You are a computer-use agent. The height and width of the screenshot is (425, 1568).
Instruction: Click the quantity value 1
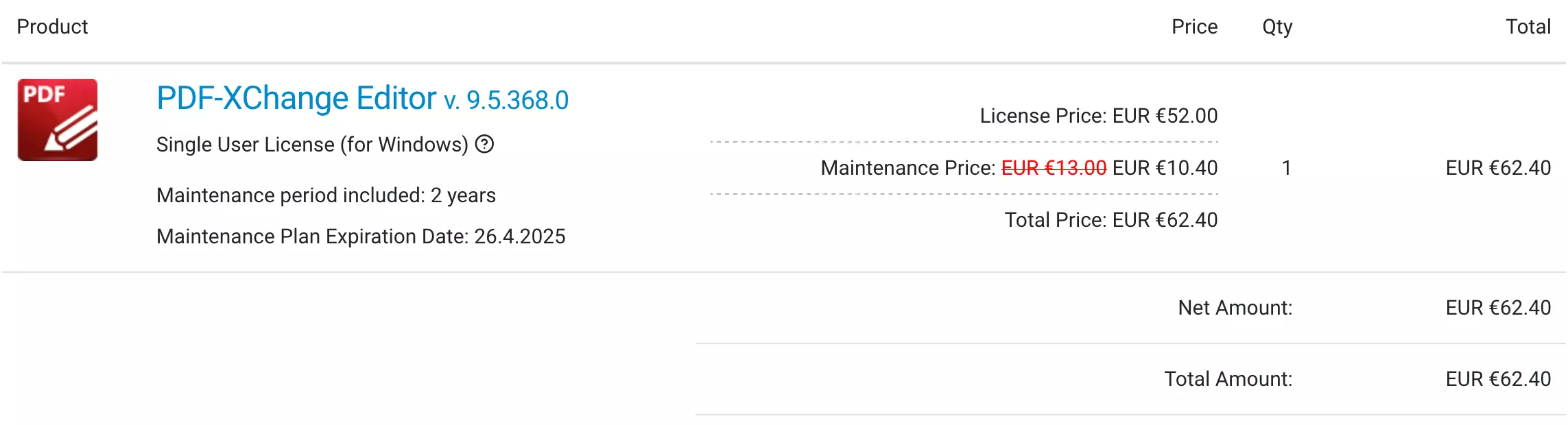[1286, 168]
